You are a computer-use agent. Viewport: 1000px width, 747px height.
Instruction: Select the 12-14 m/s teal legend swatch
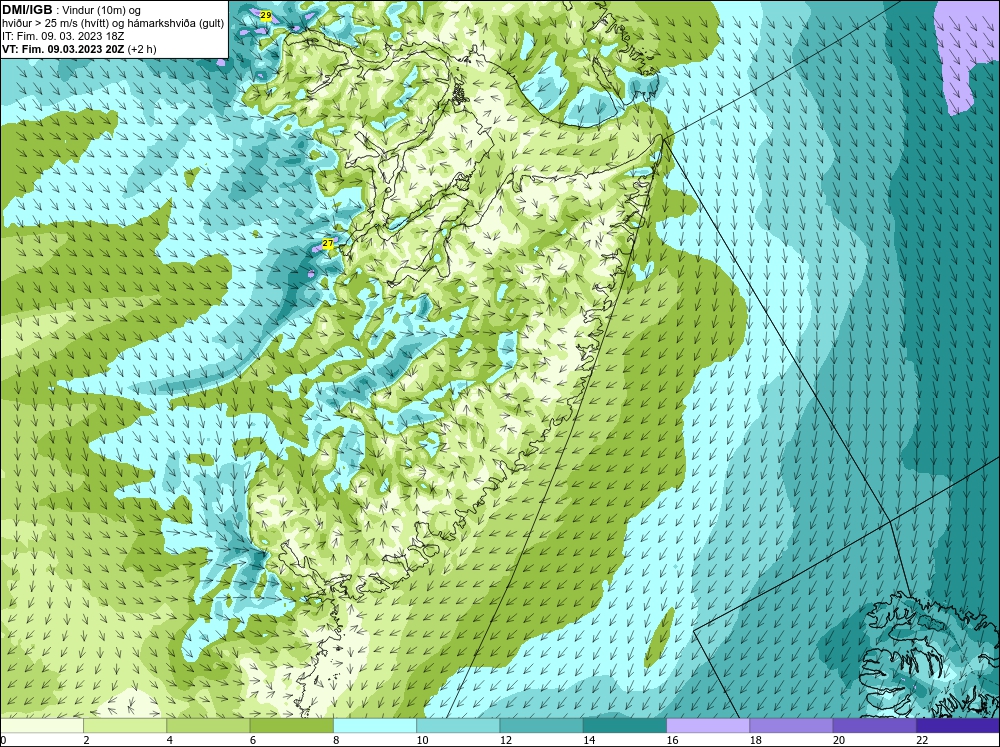tap(541, 726)
